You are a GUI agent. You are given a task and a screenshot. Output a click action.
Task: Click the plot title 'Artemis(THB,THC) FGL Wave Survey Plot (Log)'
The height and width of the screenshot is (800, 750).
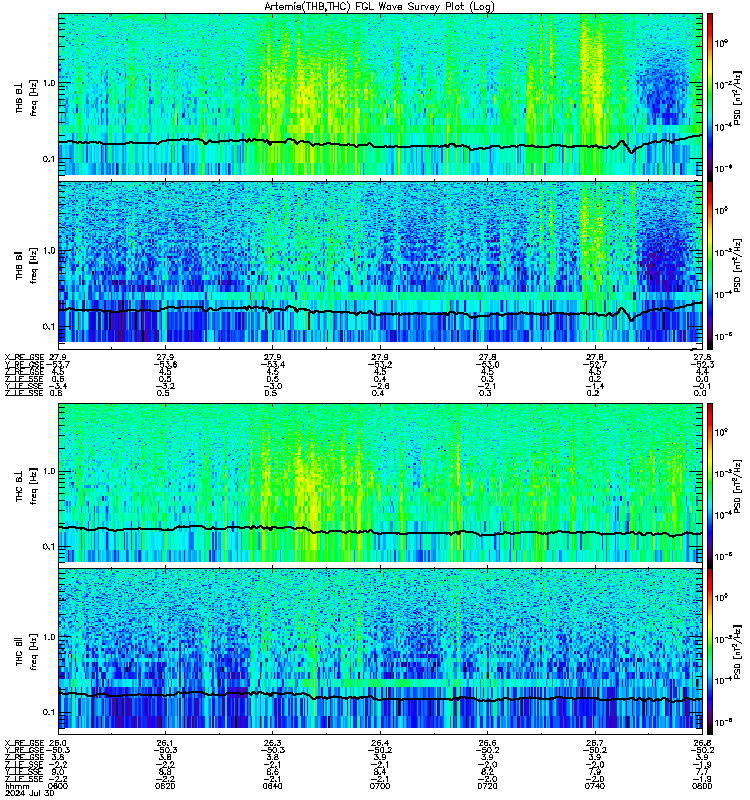click(x=379, y=6)
